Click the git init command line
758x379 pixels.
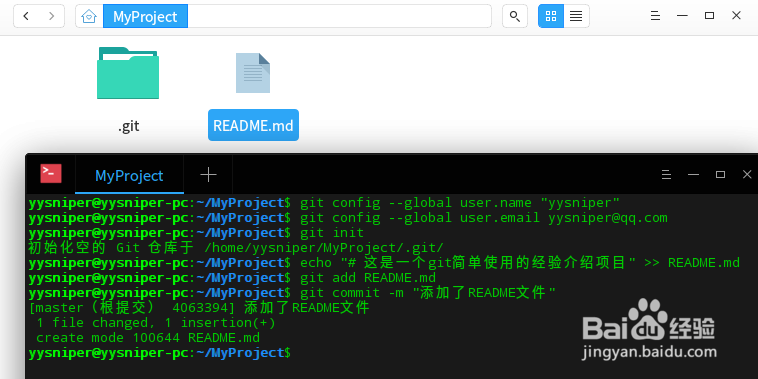pos(196,233)
